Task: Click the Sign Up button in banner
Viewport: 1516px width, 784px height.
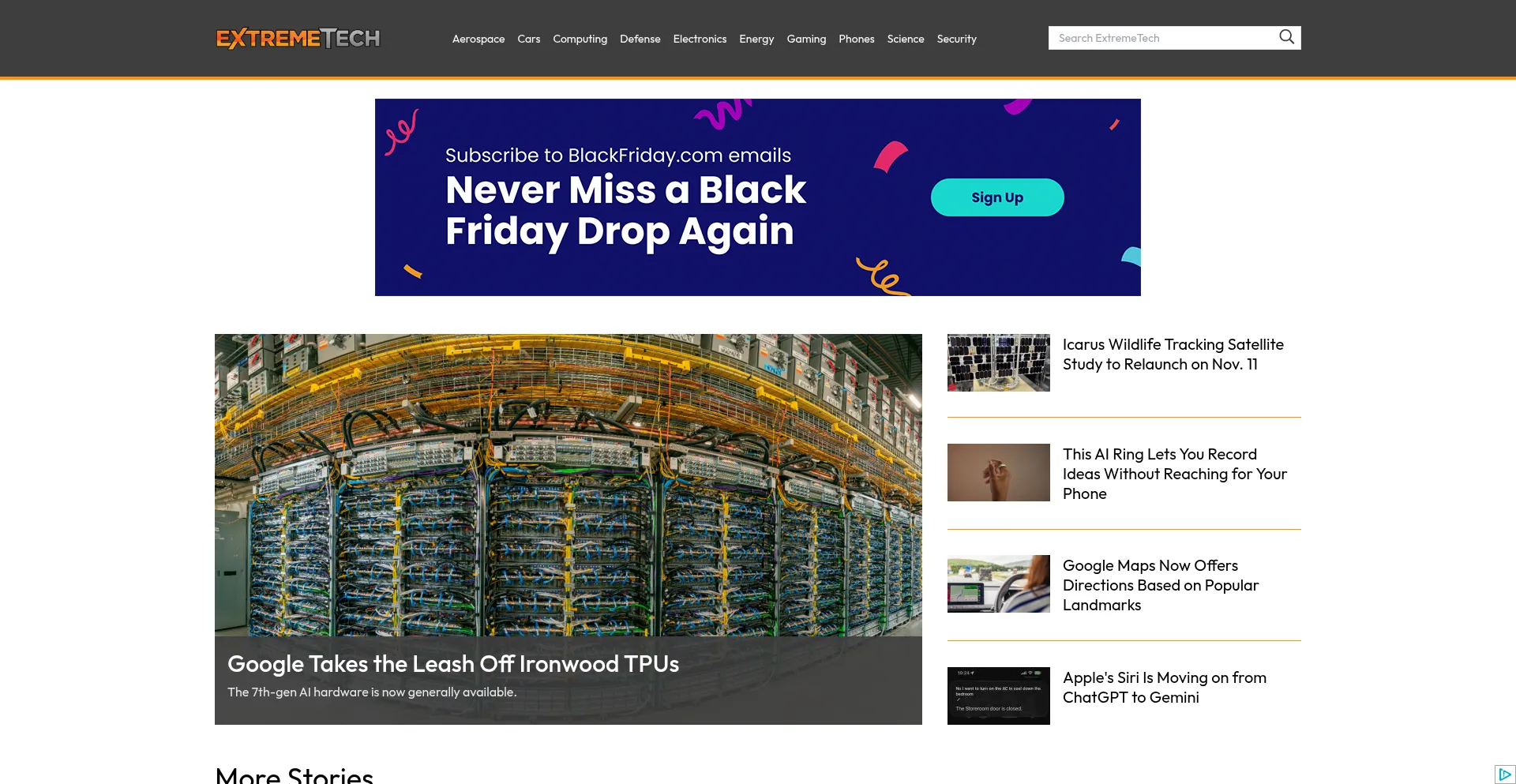Action: tap(997, 197)
